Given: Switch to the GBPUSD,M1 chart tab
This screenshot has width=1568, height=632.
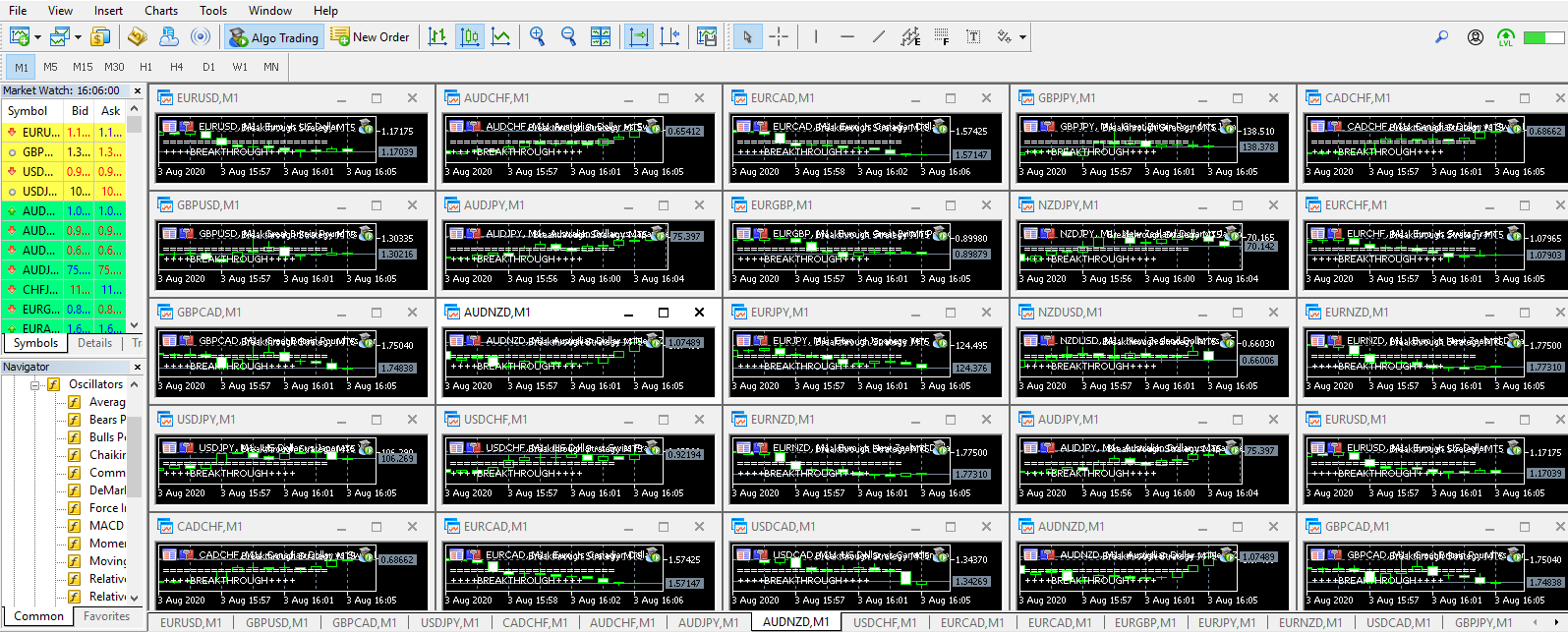Looking at the screenshot, I should [276, 622].
